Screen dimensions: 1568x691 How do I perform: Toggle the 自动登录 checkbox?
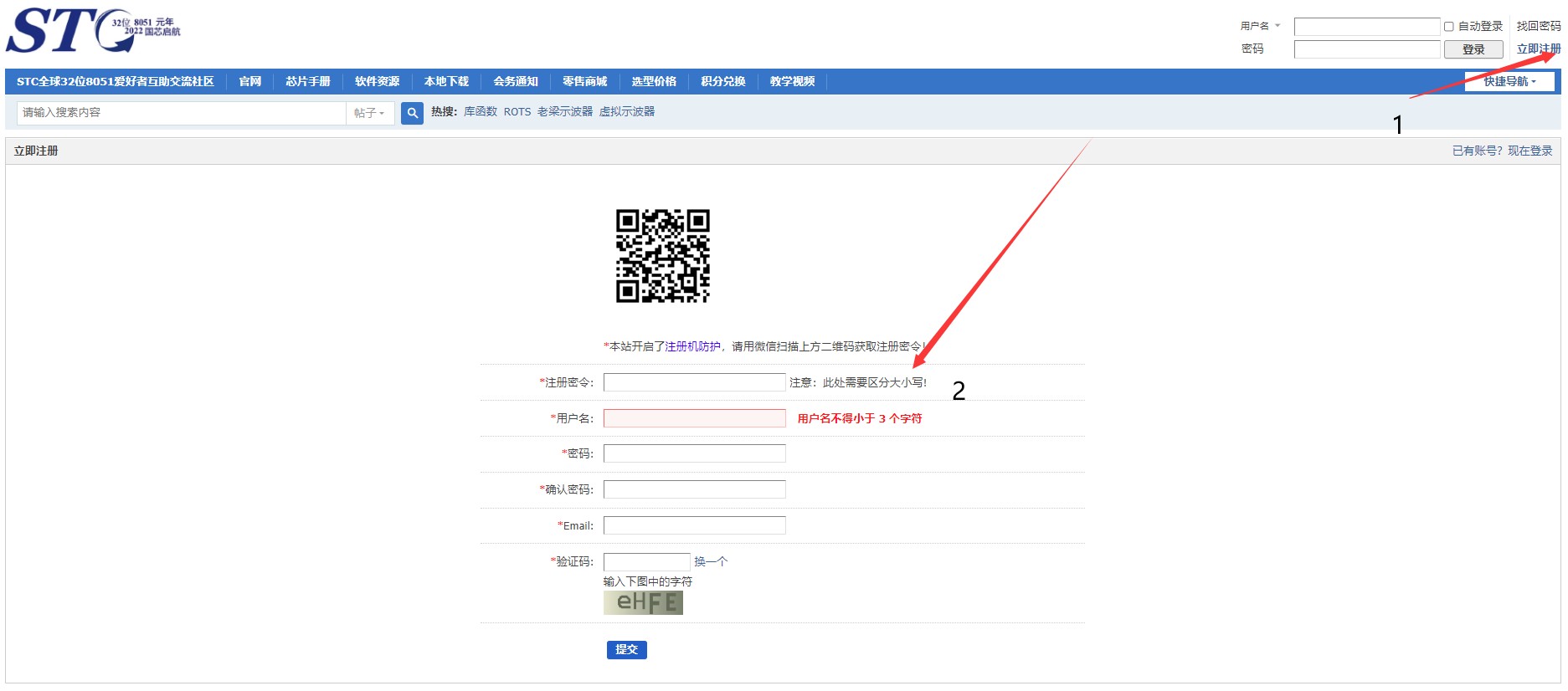1449,27
